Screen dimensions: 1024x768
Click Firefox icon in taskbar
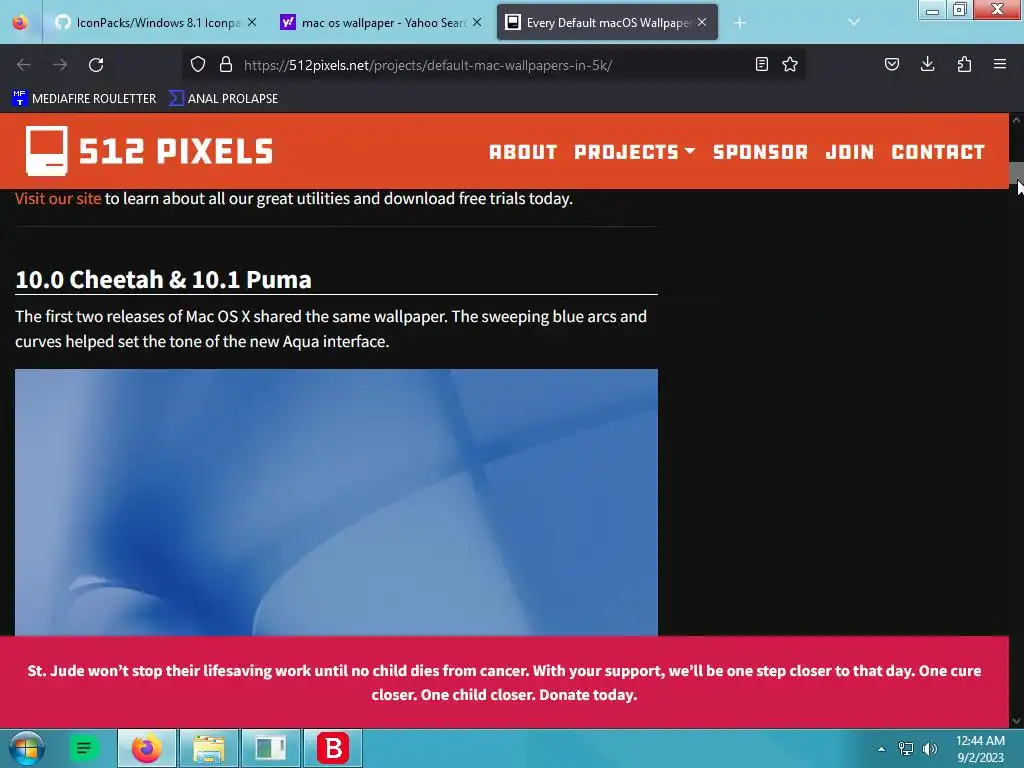[x=147, y=748]
